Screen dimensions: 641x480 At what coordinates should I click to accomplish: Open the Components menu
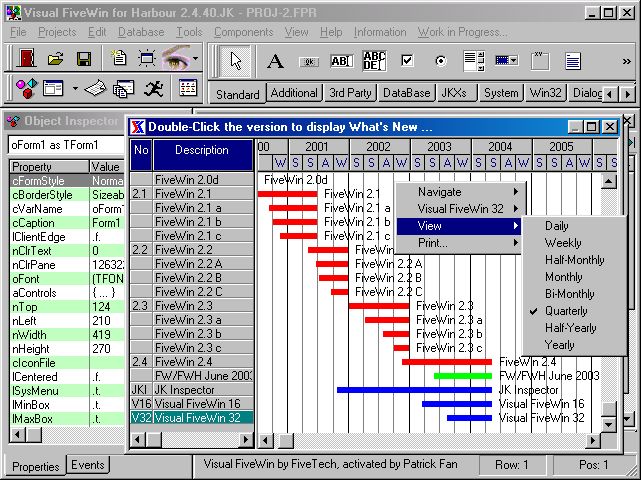pyautogui.click(x=243, y=32)
